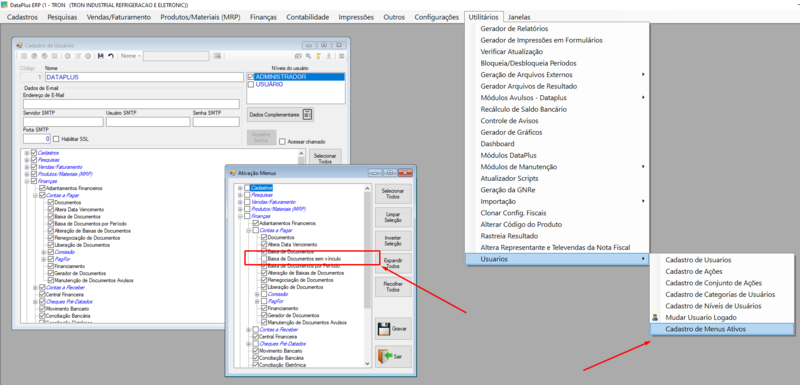Viewport: 800px width, 385px height.
Task: Collapse Contas a Pagar node in Ativação Menus
Action: pos(248,230)
